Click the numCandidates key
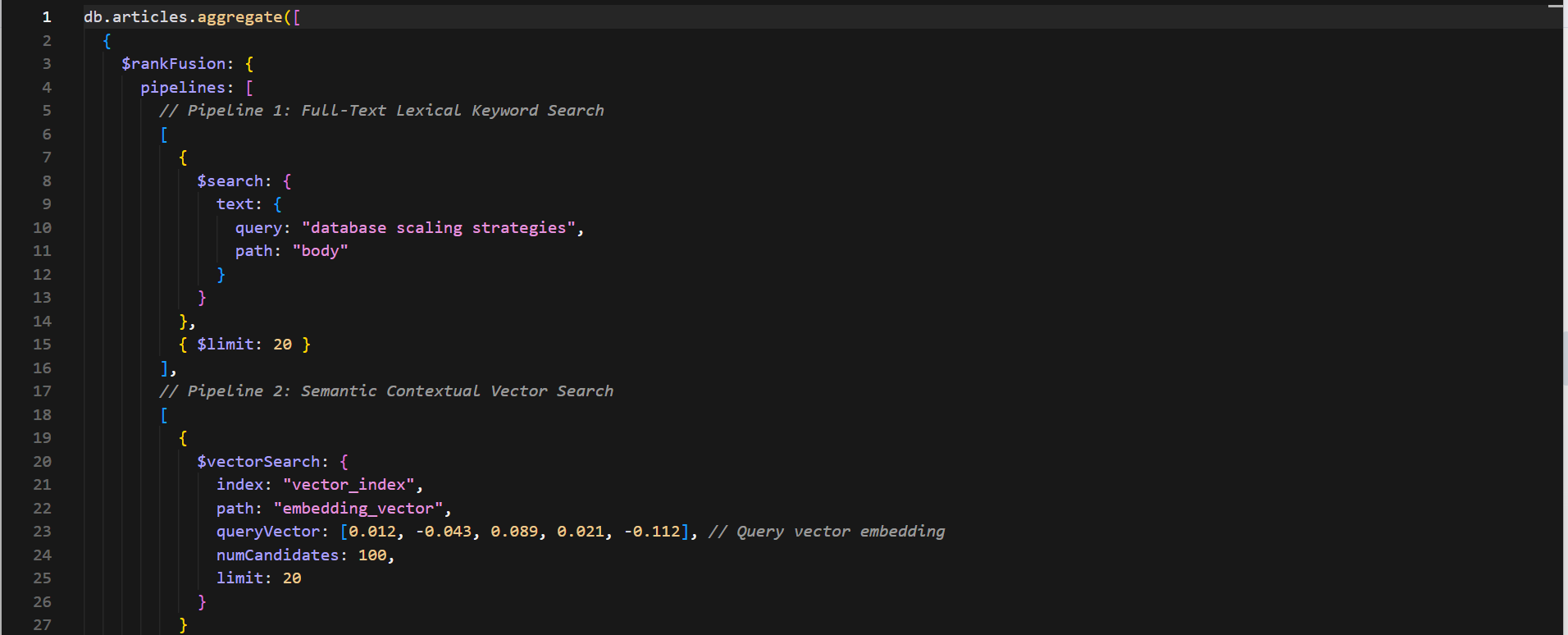This screenshot has height=635, width=1568. [277, 555]
